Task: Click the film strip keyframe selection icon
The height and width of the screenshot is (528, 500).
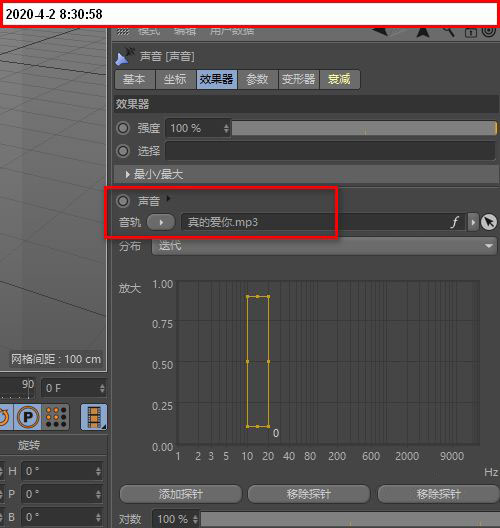Action: click(x=94, y=417)
